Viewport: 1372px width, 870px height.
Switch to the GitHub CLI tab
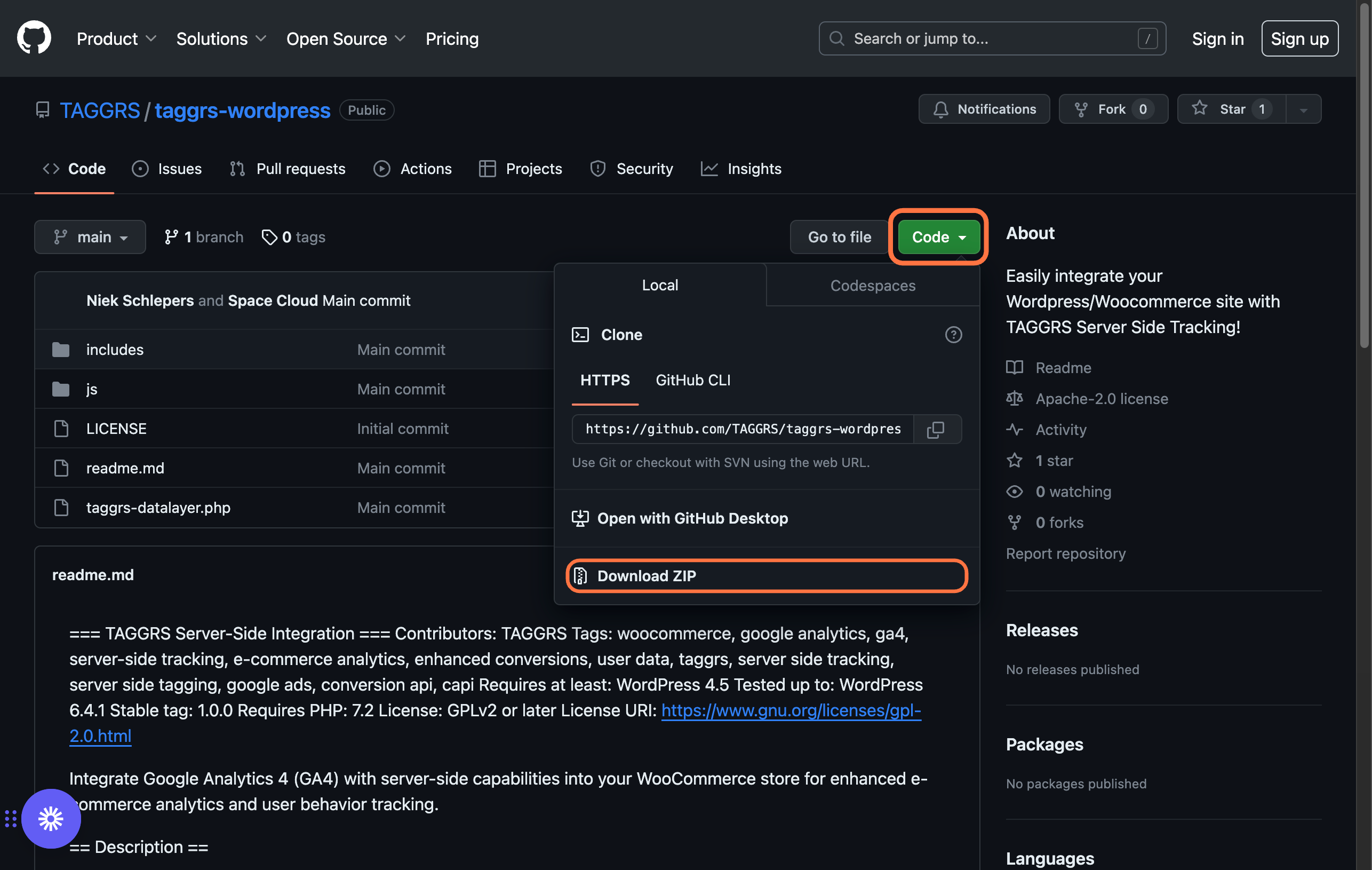pyautogui.click(x=693, y=379)
